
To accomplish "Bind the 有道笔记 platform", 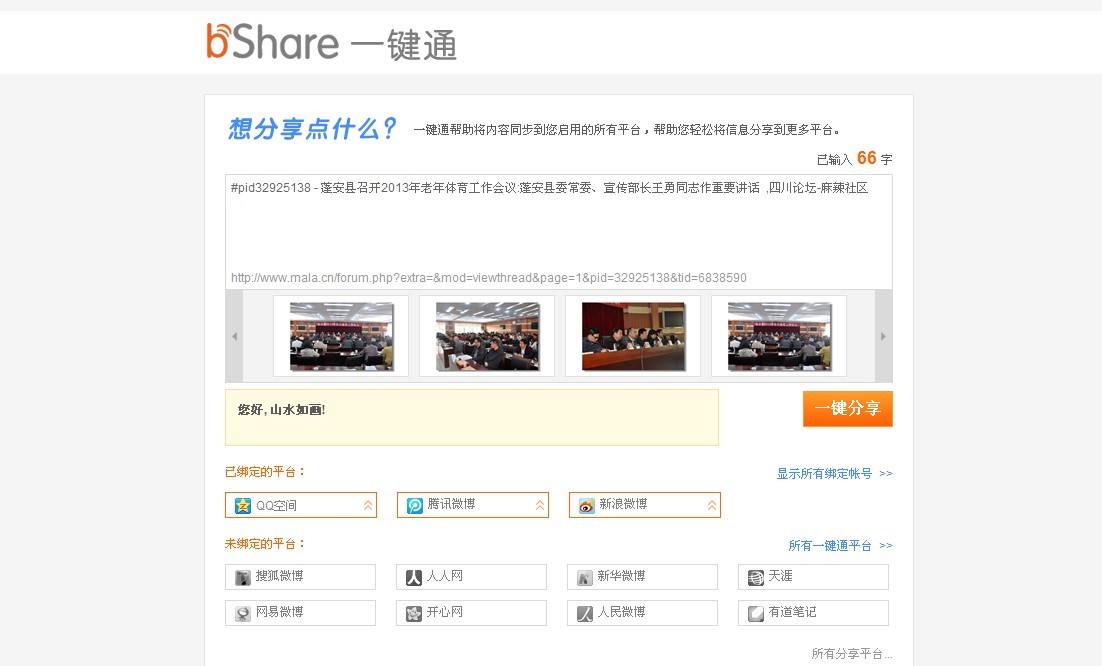I will point(813,613).
